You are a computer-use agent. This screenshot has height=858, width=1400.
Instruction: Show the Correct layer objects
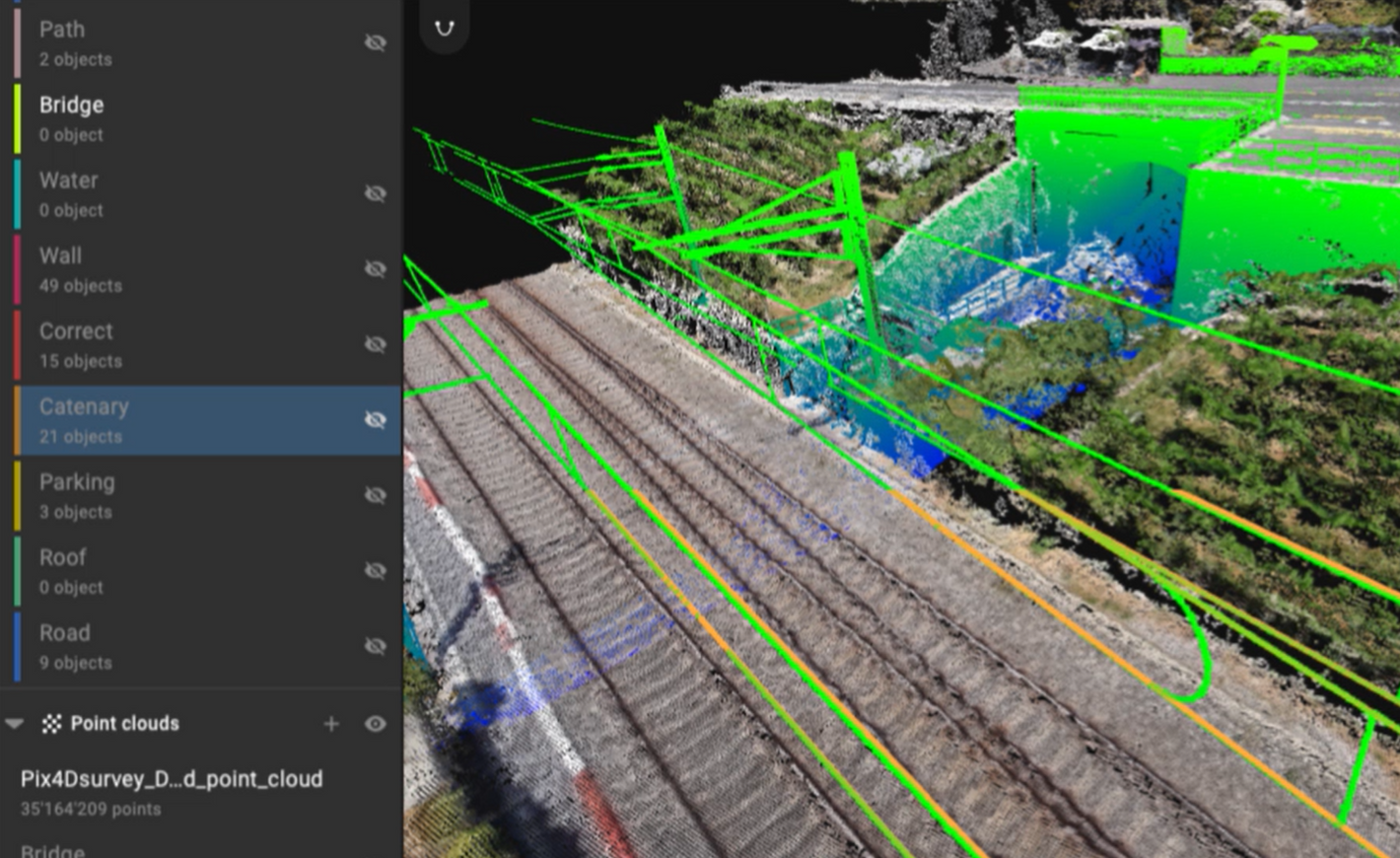tap(375, 344)
